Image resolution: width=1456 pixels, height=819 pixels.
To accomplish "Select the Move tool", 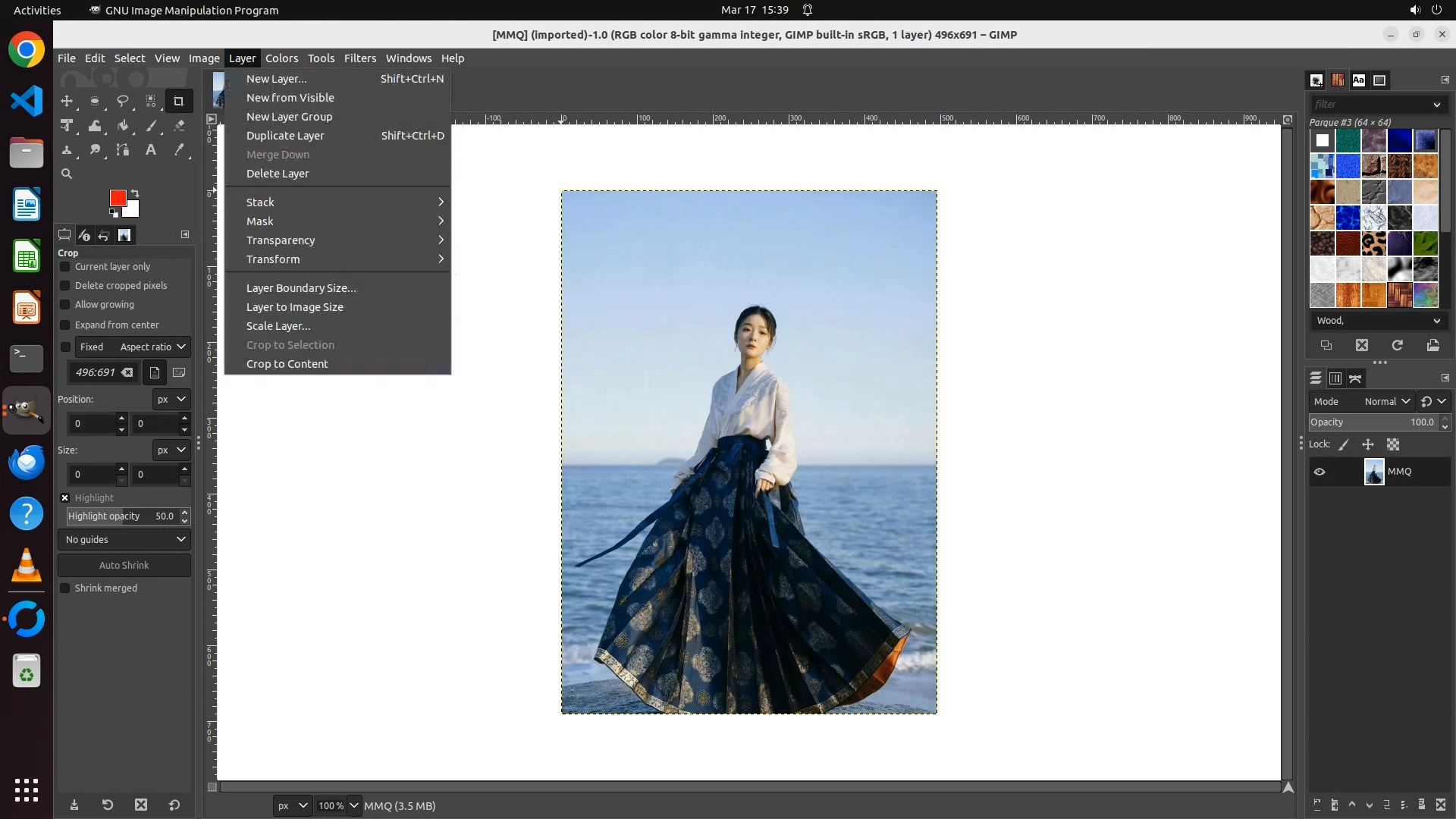I will coord(67,101).
